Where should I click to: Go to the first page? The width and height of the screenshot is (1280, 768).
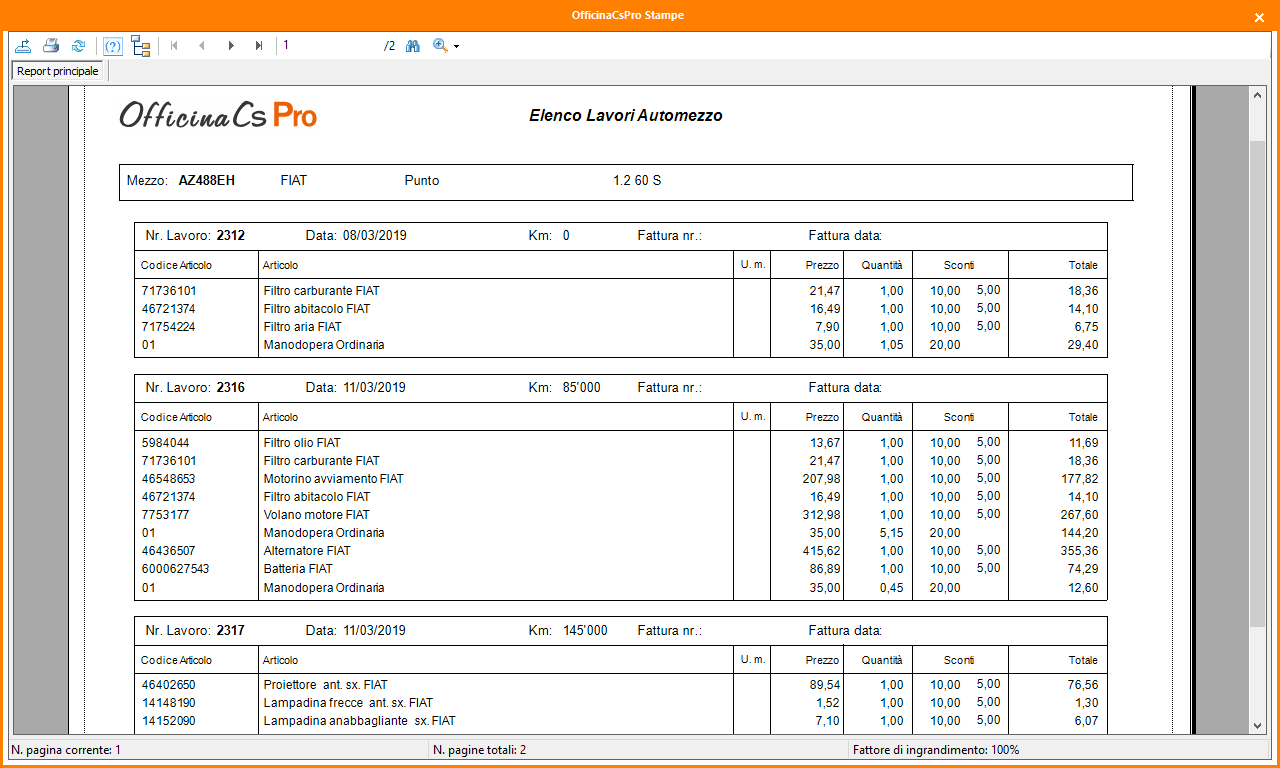[x=174, y=45]
